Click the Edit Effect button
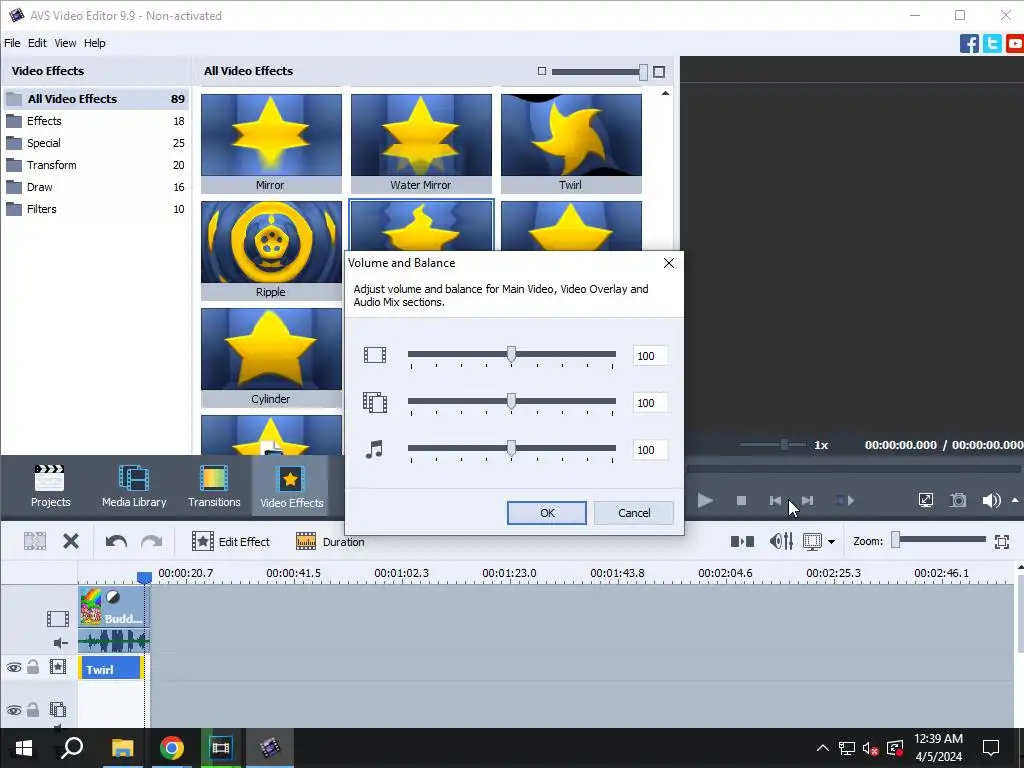Screen dimensions: 1024x768 coord(231,541)
